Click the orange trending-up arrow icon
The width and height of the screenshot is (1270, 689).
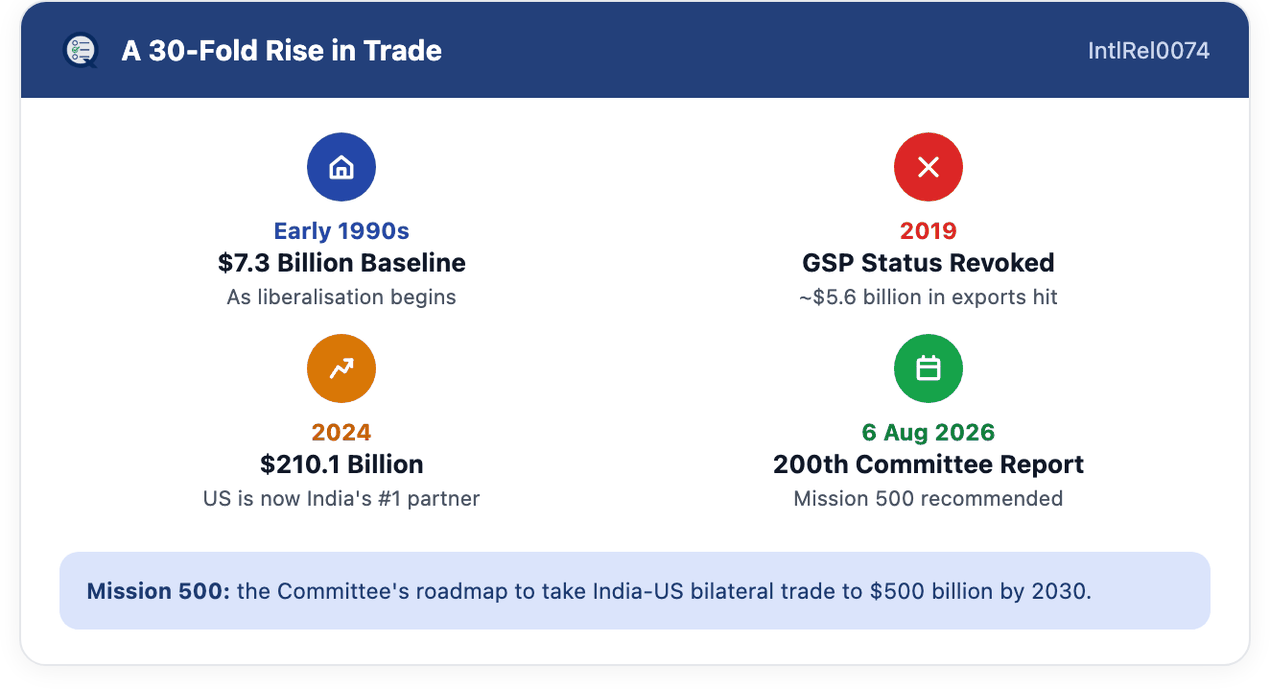click(x=341, y=369)
